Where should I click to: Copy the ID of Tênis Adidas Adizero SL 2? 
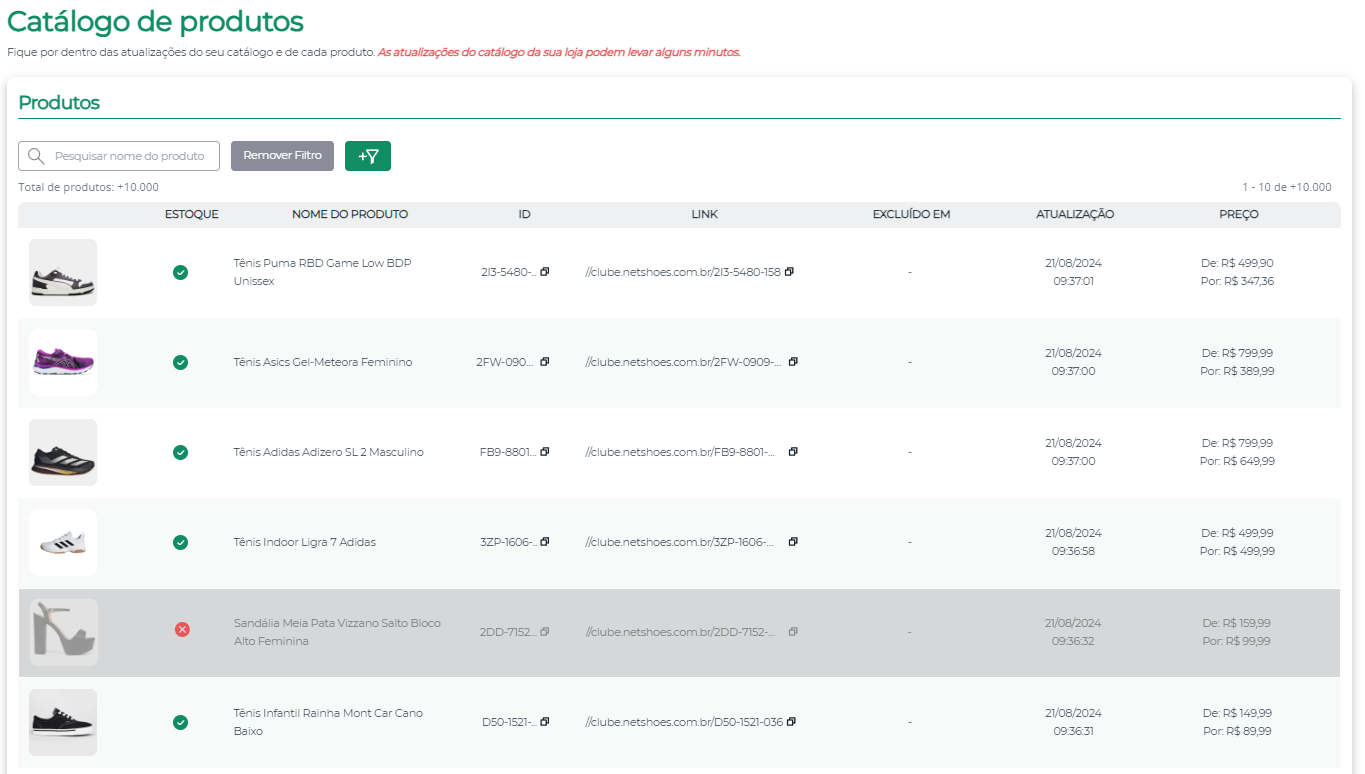point(545,452)
